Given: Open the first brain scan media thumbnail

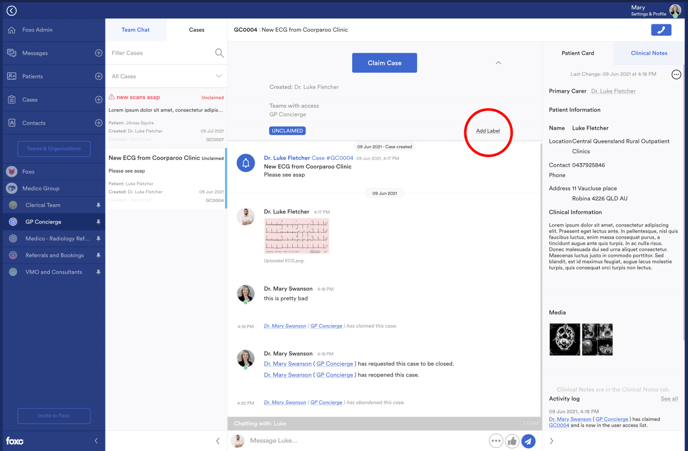Looking at the screenshot, I should pos(564,340).
